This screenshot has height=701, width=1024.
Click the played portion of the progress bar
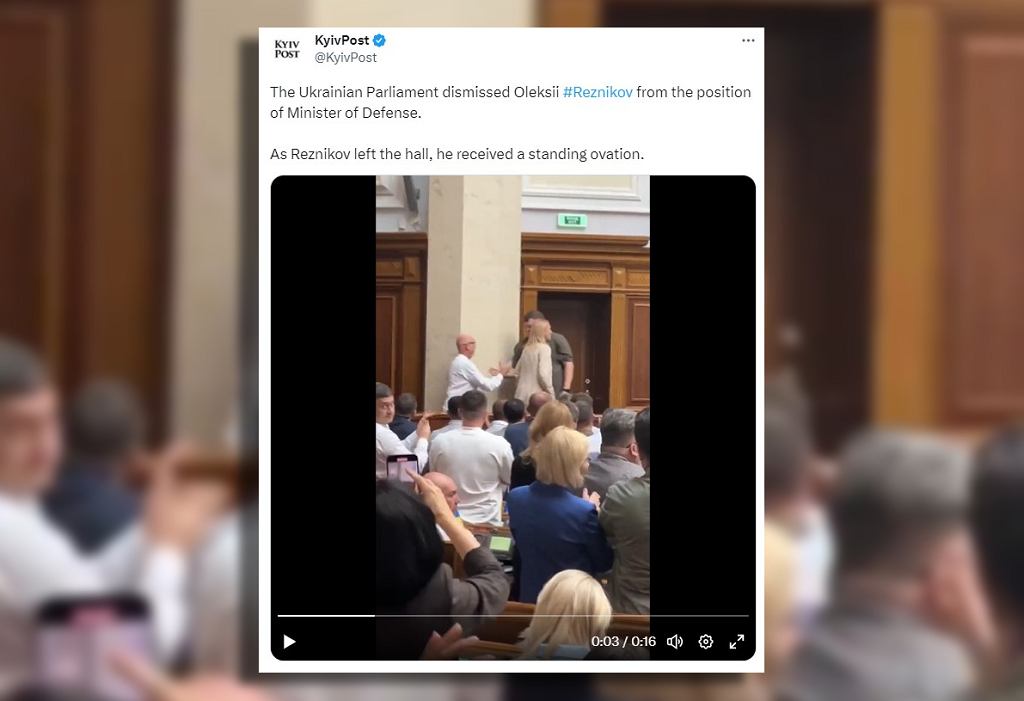coord(326,615)
